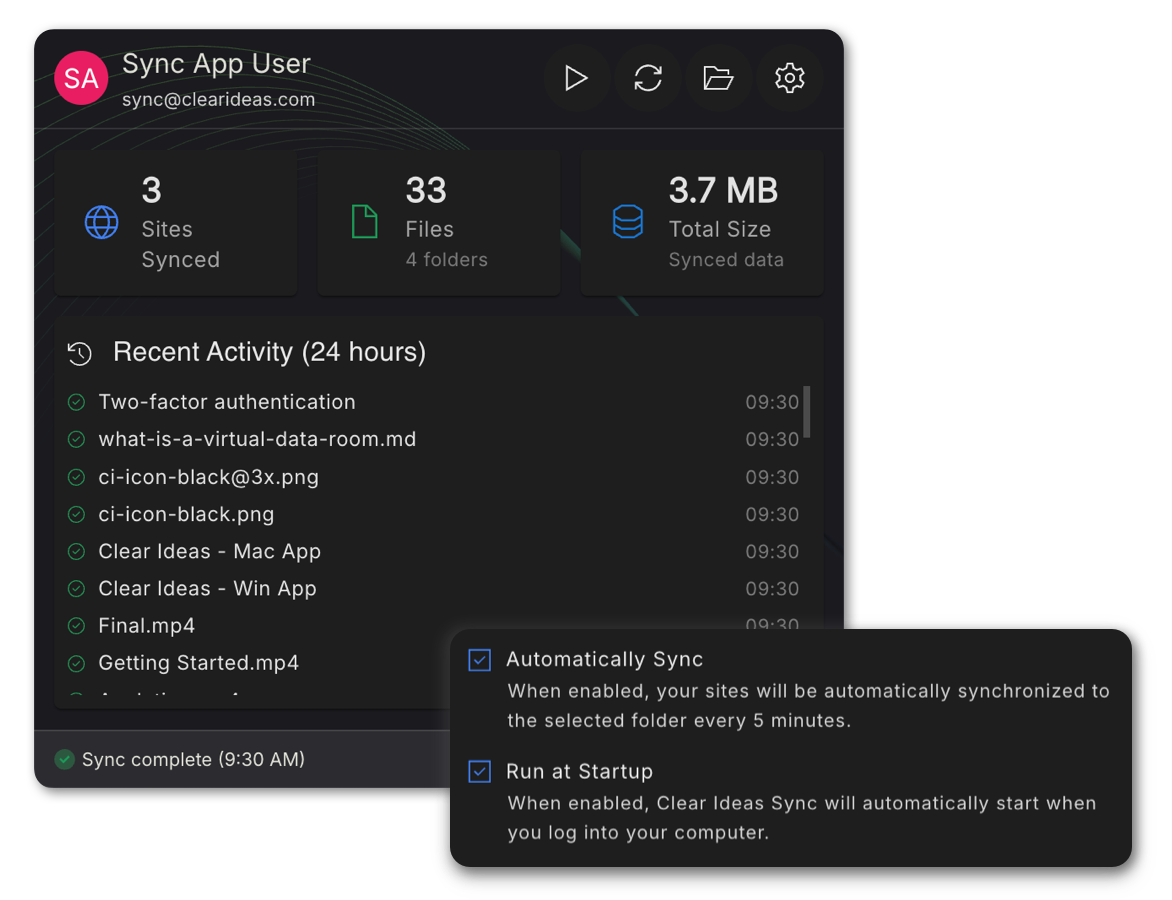This screenshot has height=900, width=1172.
Task: Click the sync@clearideas.com account email
Action: [218, 100]
